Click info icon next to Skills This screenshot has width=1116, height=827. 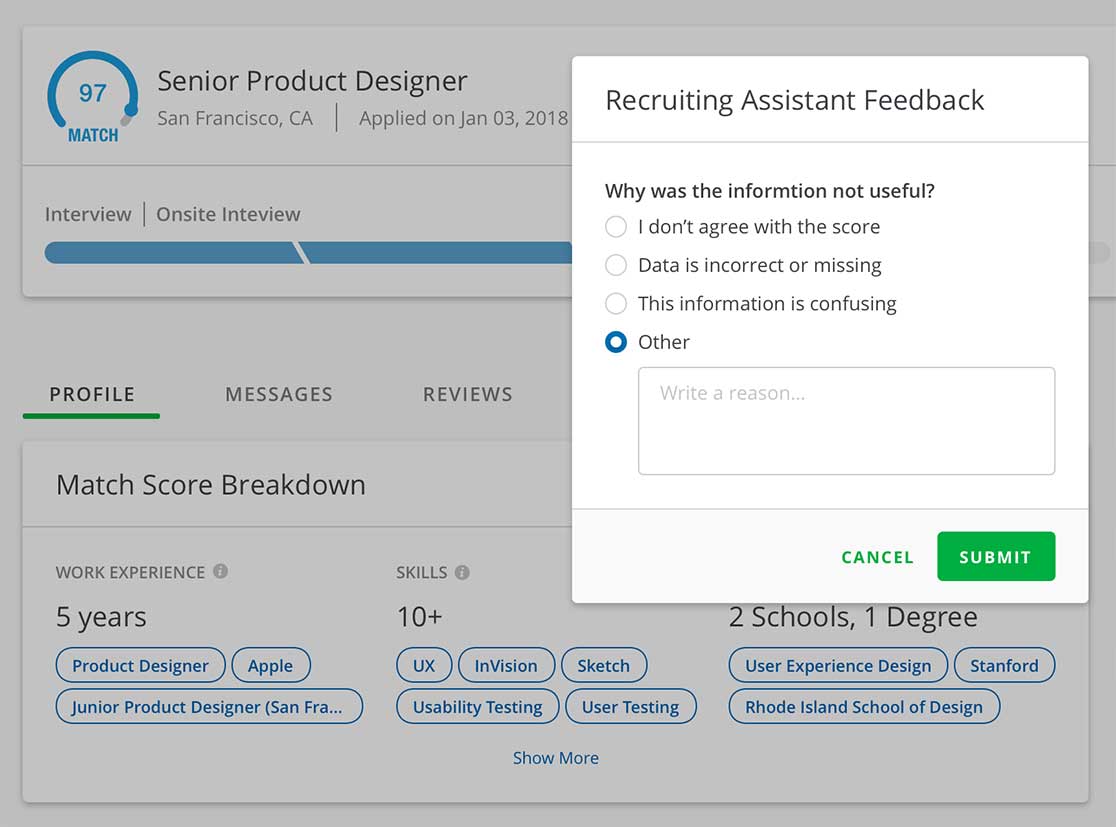click(462, 572)
